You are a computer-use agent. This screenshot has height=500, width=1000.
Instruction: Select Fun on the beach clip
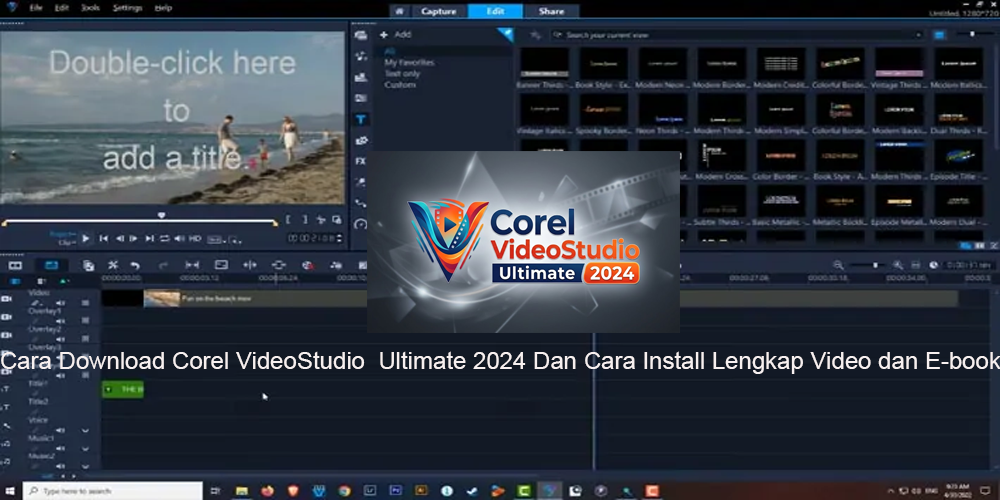pyautogui.click(x=550, y=298)
